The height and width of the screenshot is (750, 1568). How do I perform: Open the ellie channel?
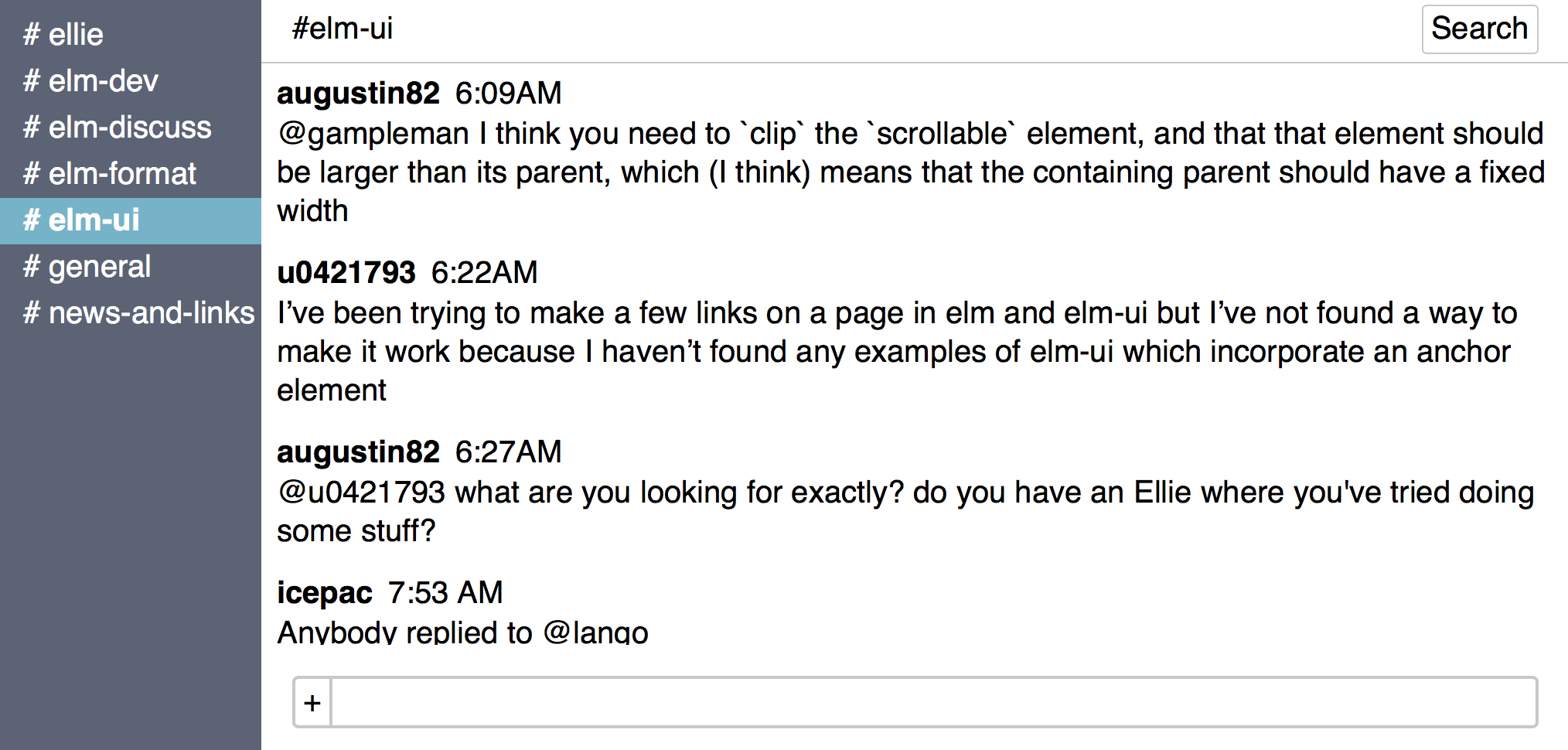(x=131, y=35)
